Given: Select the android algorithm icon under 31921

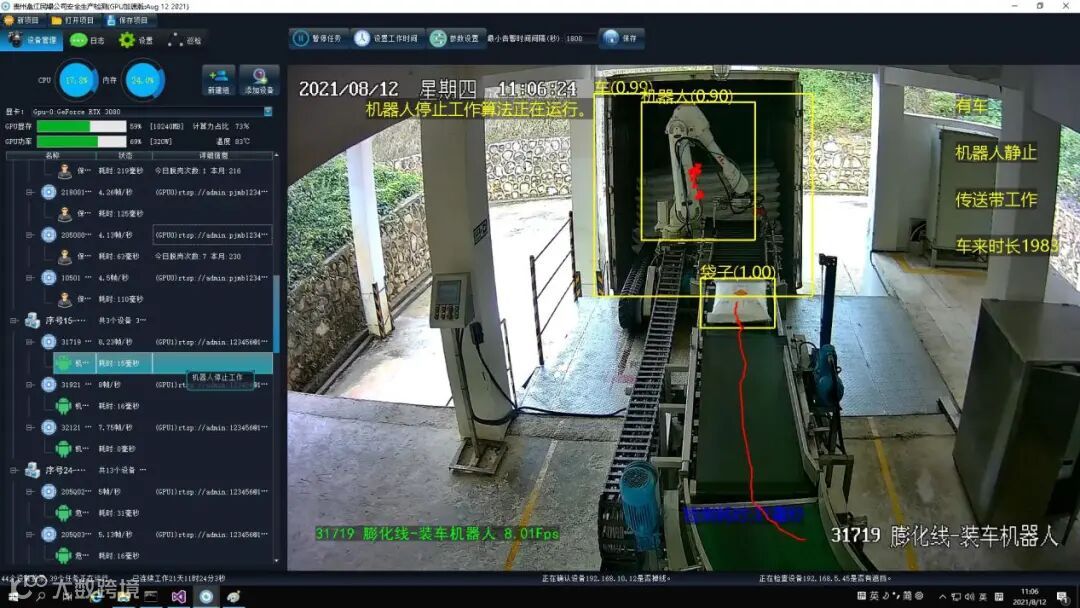Looking at the screenshot, I should coord(63,406).
